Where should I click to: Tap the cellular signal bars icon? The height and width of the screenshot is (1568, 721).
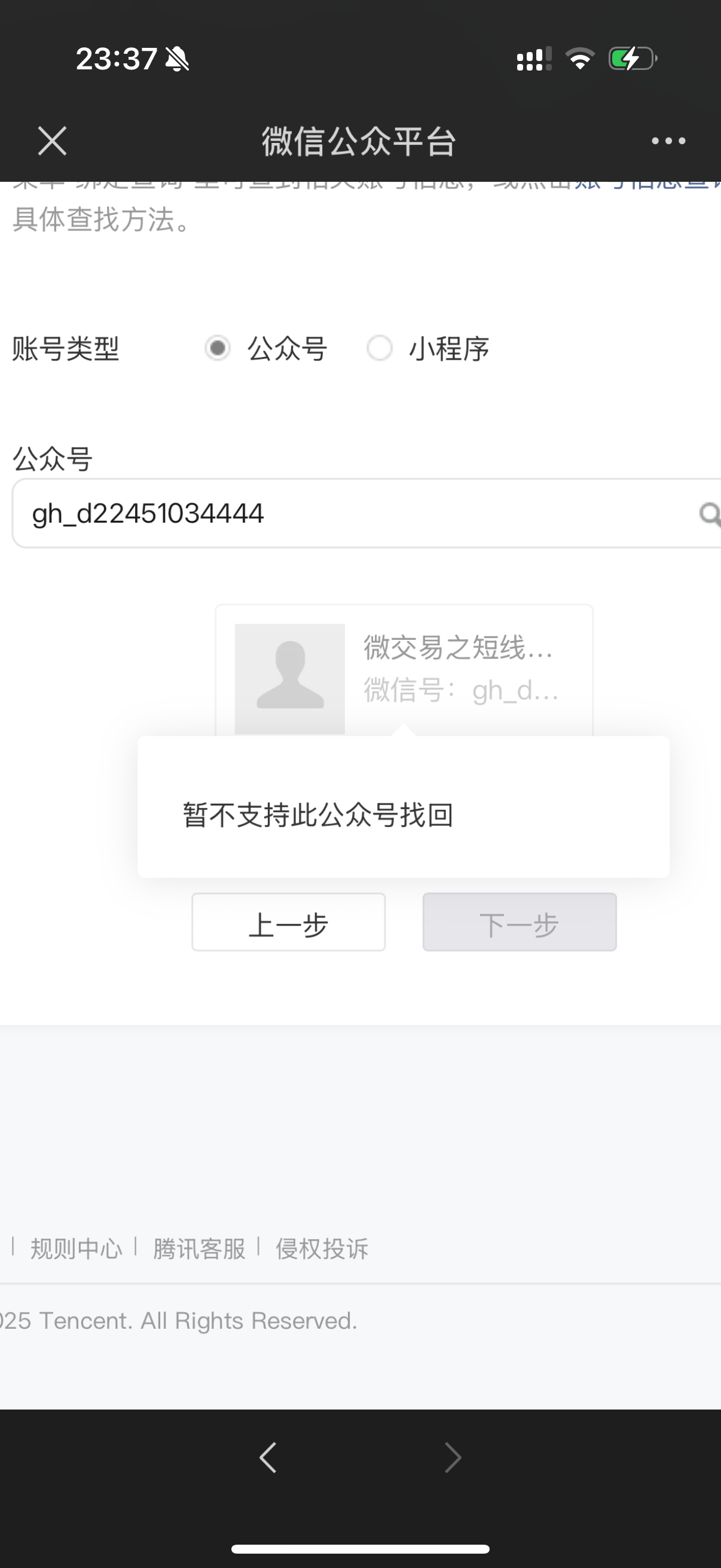point(534,59)
